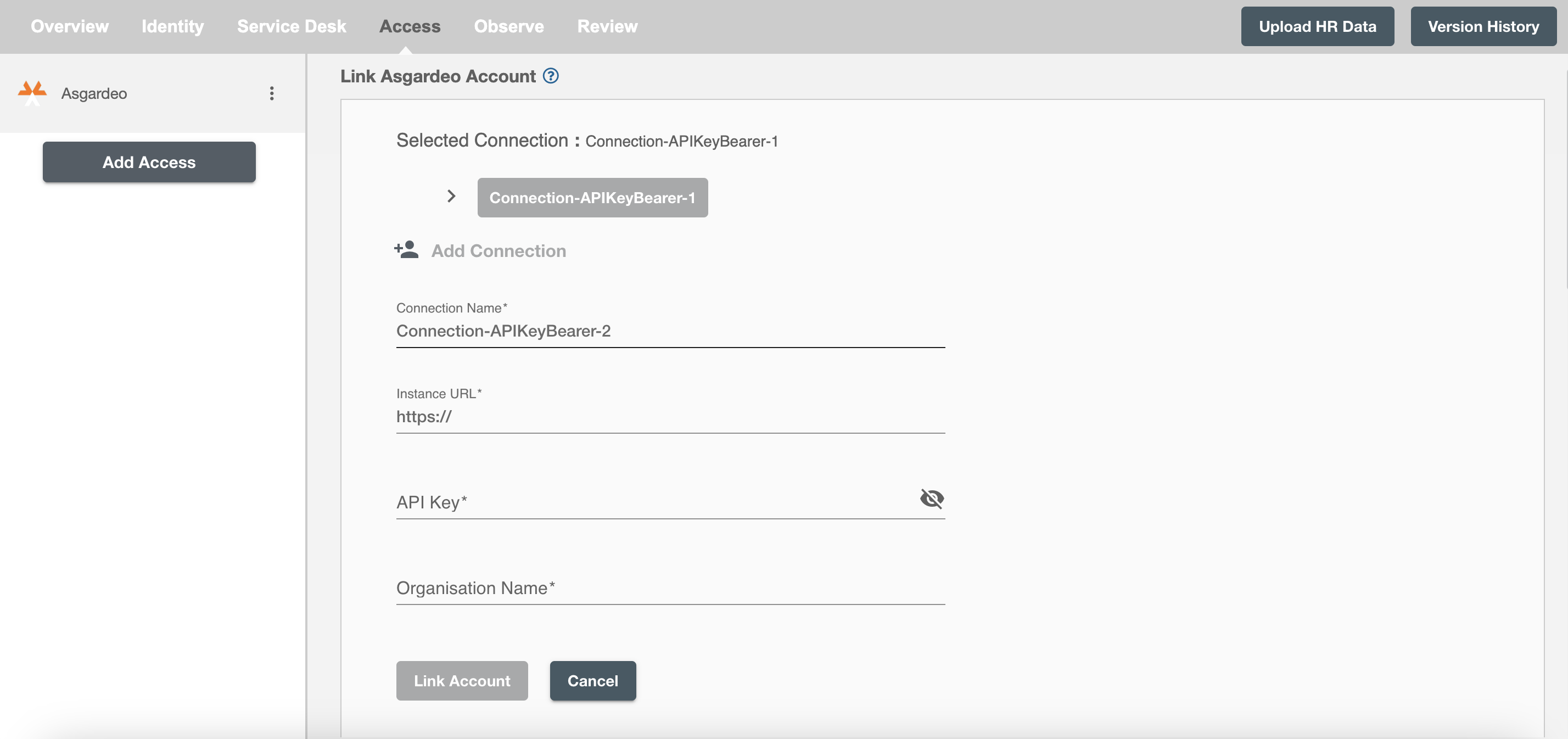Screen dimensions: 1568x739
Task: Click the Link Account button
Action: pos(462,680)
